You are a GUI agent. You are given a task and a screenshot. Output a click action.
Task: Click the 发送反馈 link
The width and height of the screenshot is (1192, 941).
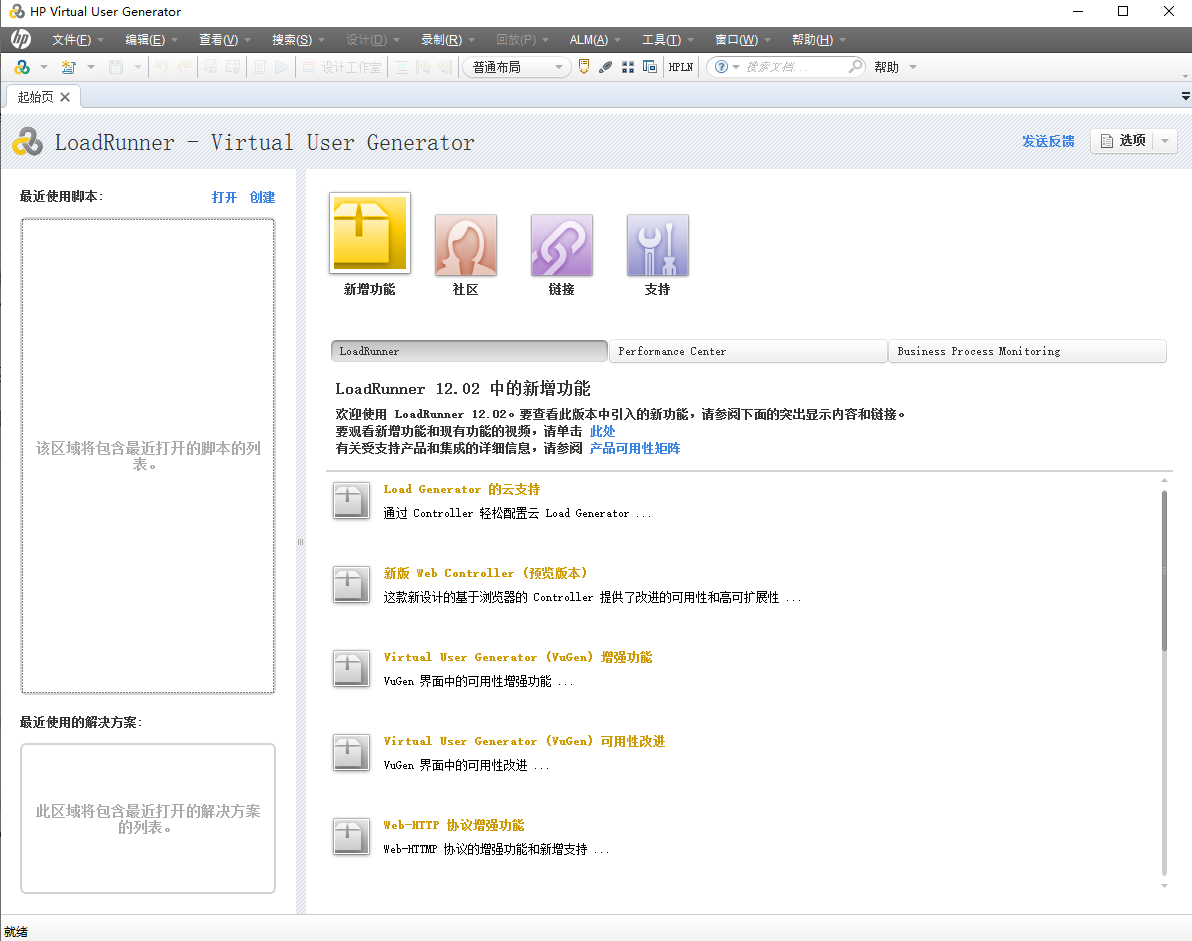coord(1048,141)
